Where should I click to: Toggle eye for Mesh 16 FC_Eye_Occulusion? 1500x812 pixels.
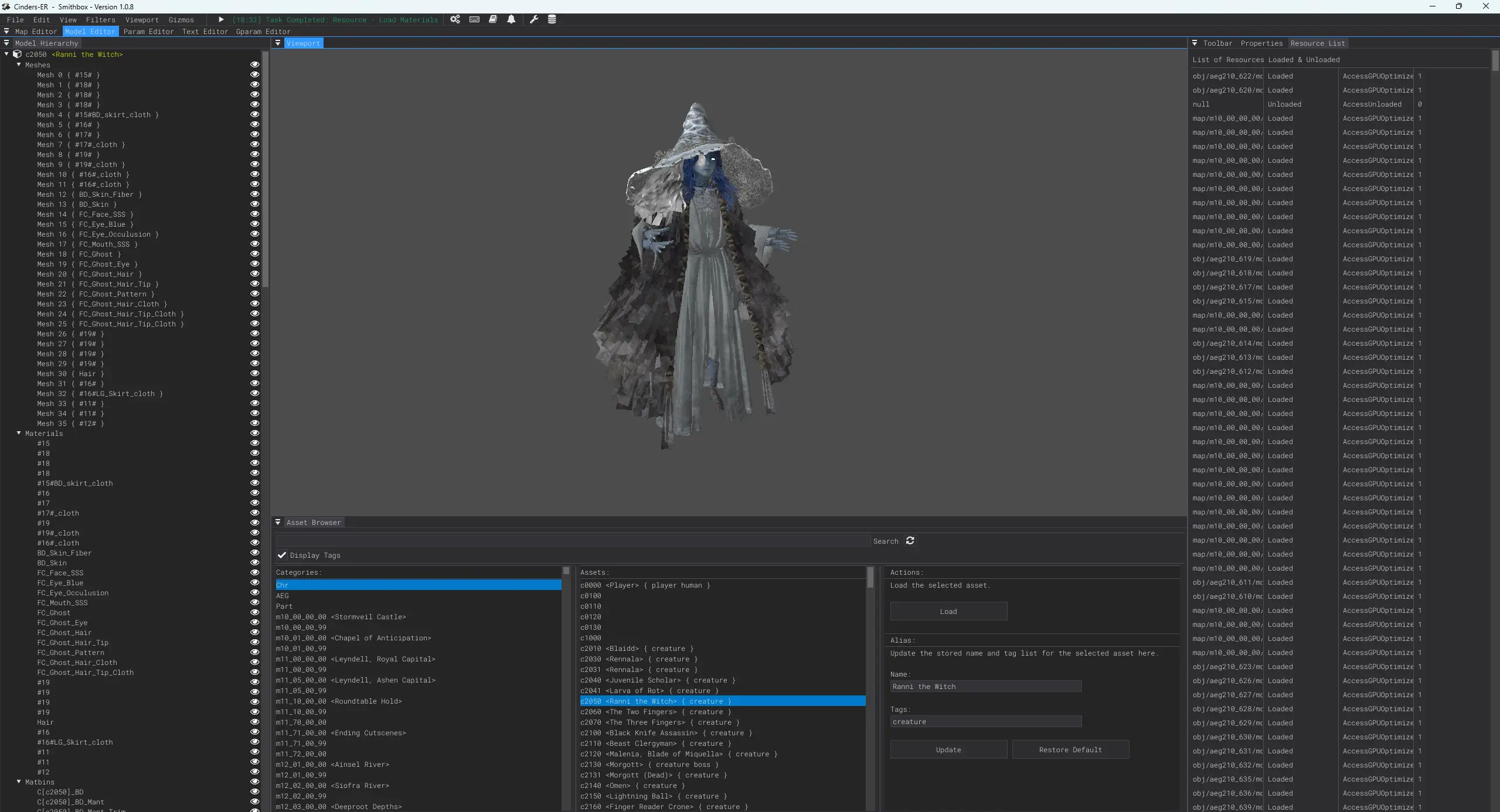(x=254, y=234)
